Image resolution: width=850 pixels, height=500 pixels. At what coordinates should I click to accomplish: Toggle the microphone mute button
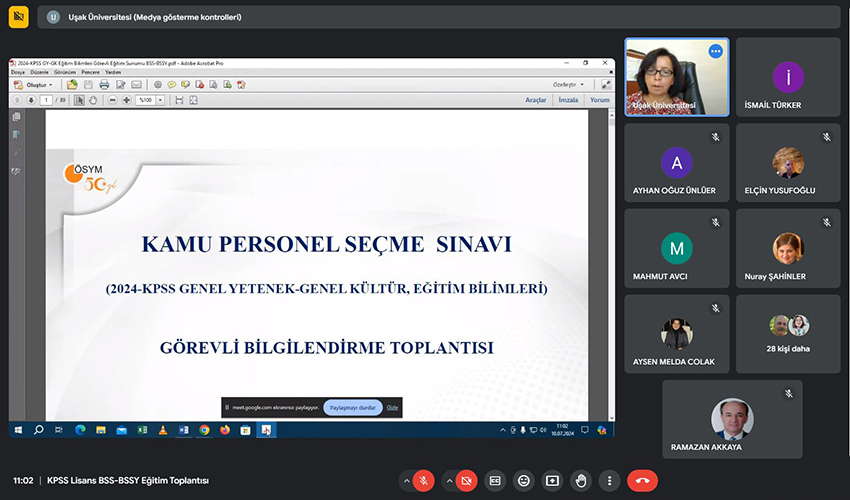423,481
